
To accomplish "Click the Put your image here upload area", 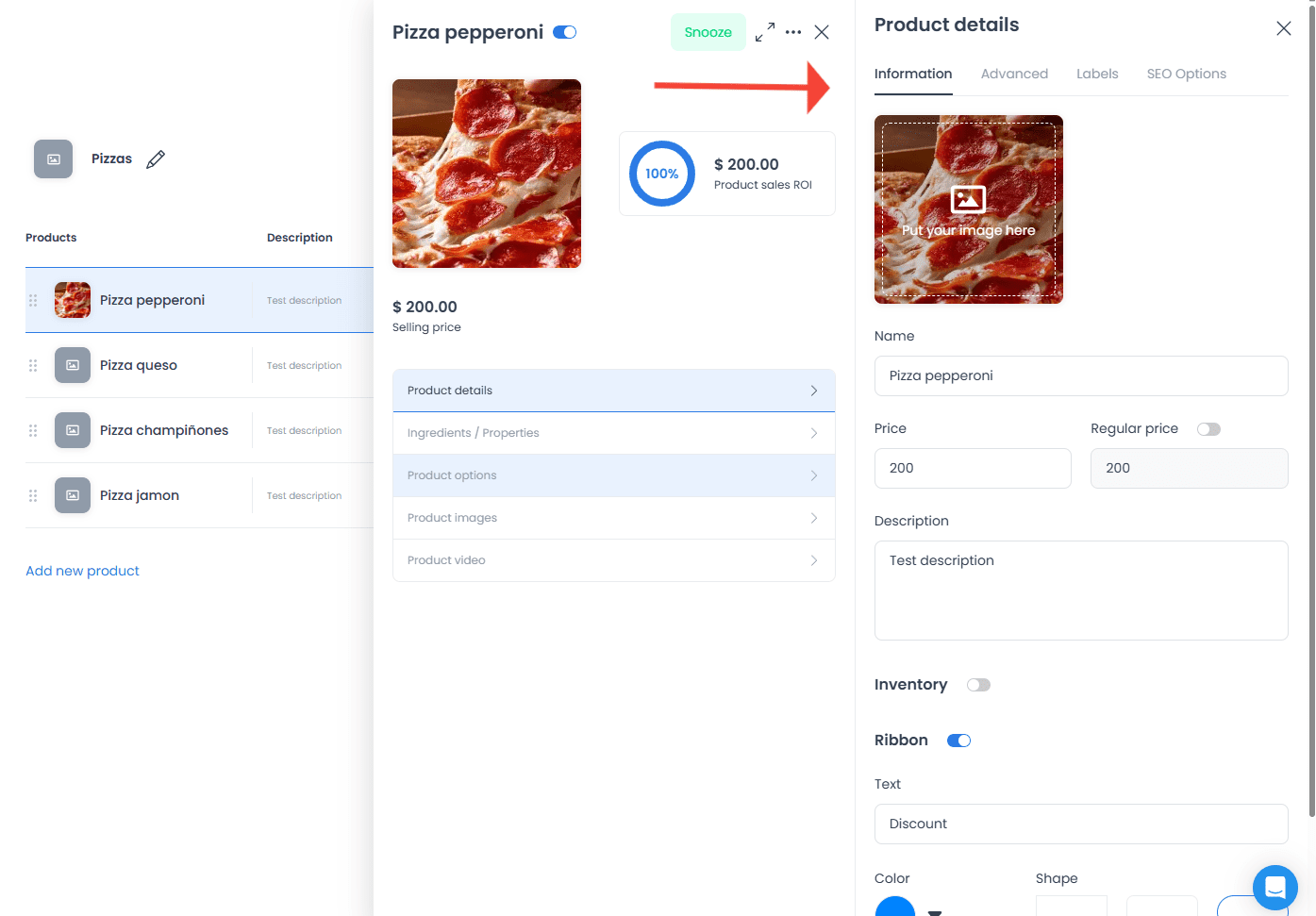I will coord(969,209).
